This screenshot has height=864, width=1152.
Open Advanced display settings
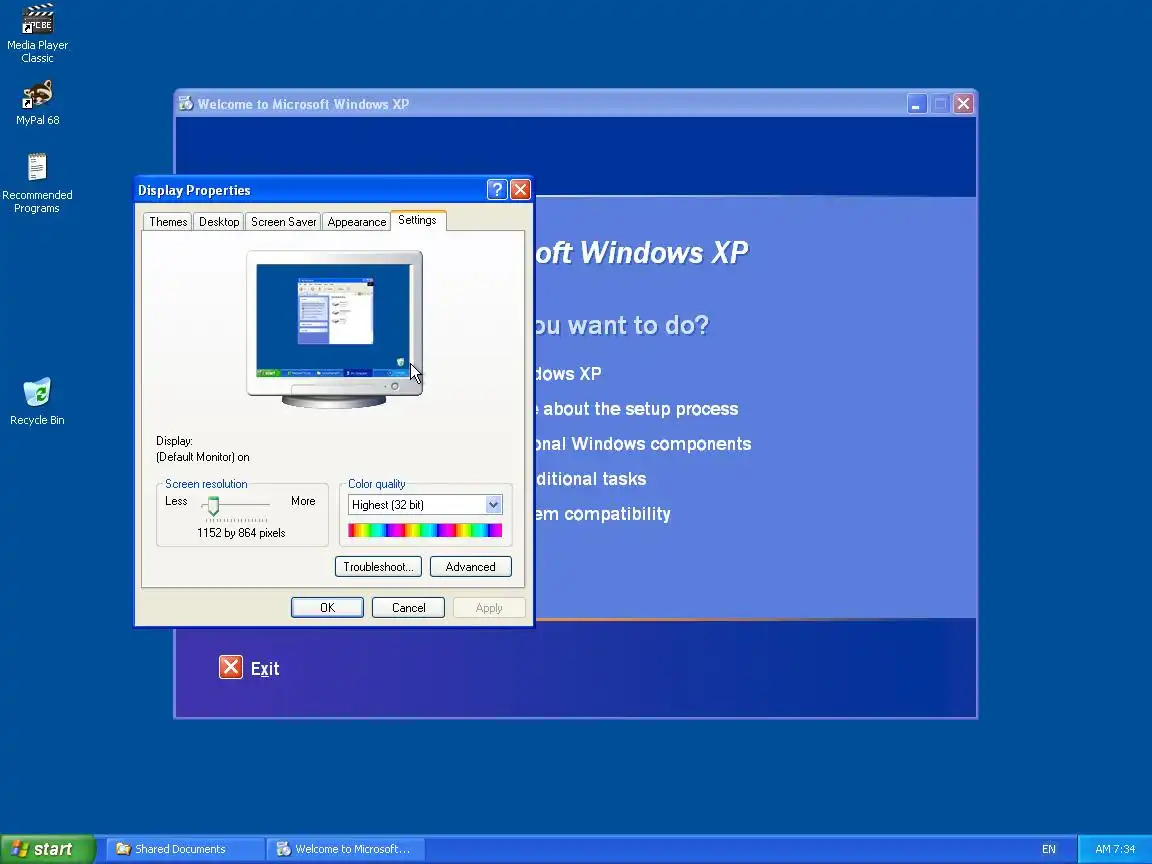coord(470,566)
